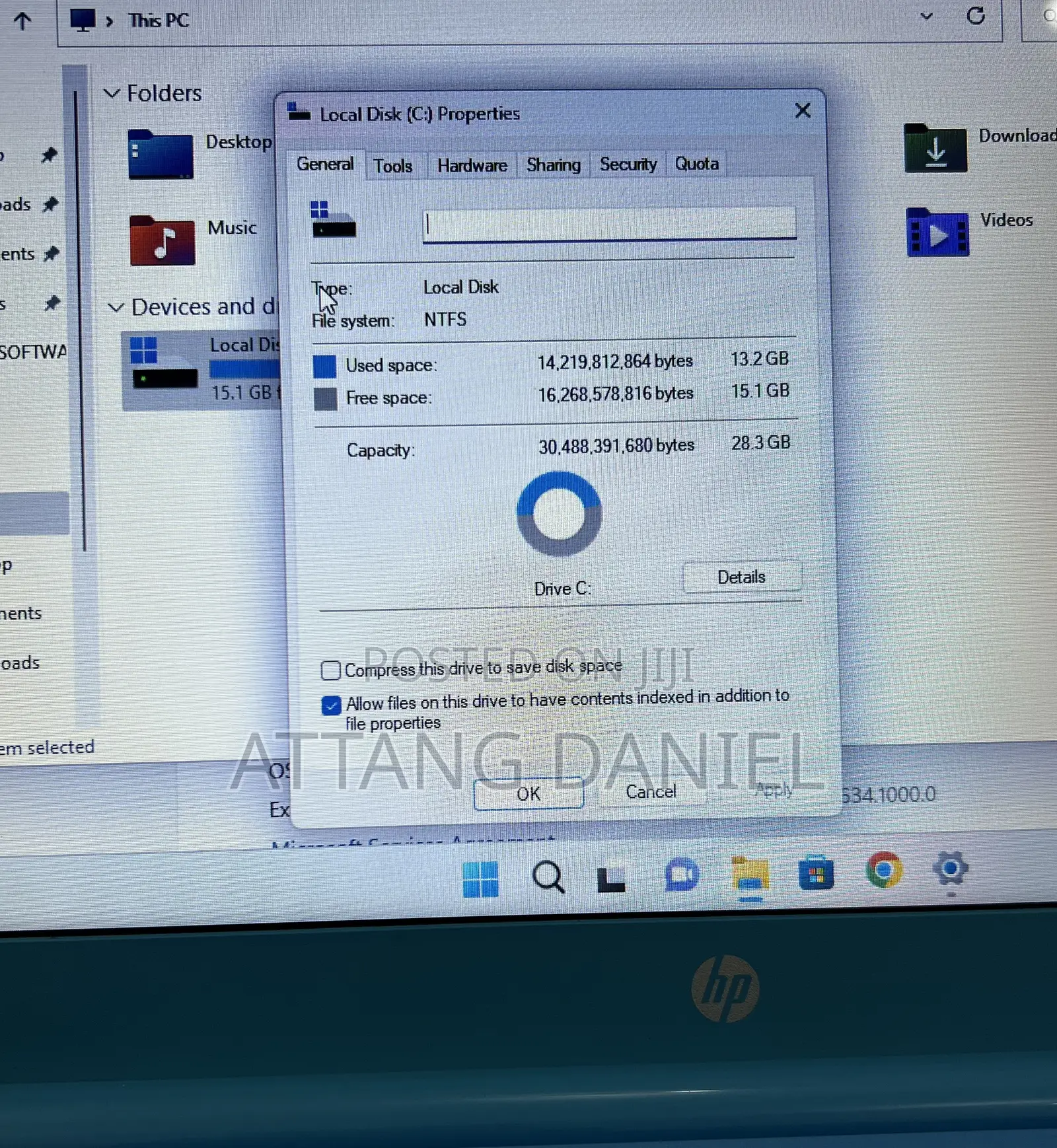This screenshot has height=1148, width=1057.
Task: Open the Sharing tab
Action: tap(554, 164)
